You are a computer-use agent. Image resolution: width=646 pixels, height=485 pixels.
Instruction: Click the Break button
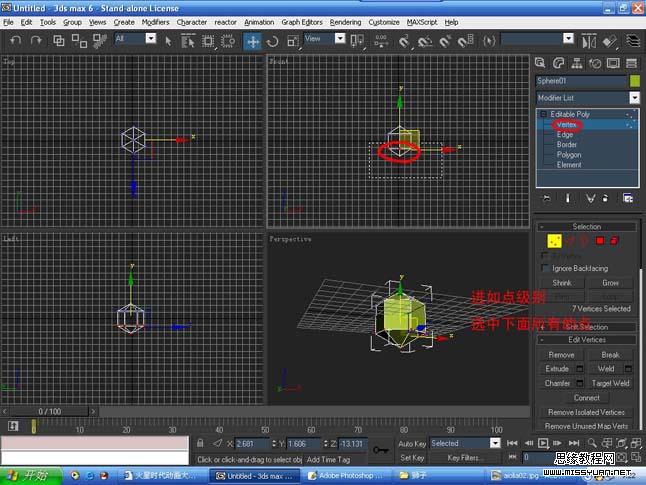pyautogui.click(x=610, y=355)
